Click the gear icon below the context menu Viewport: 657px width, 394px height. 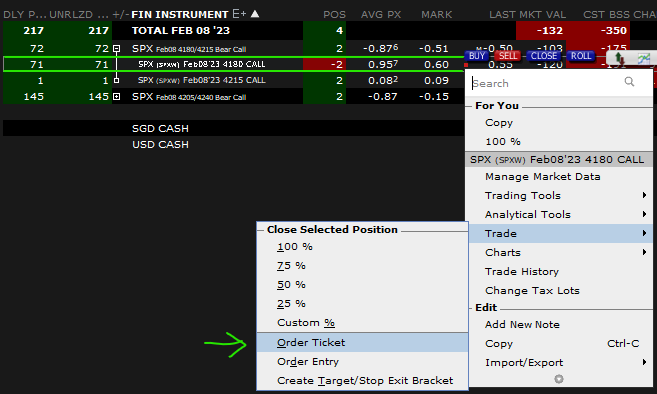coord(559,379)
